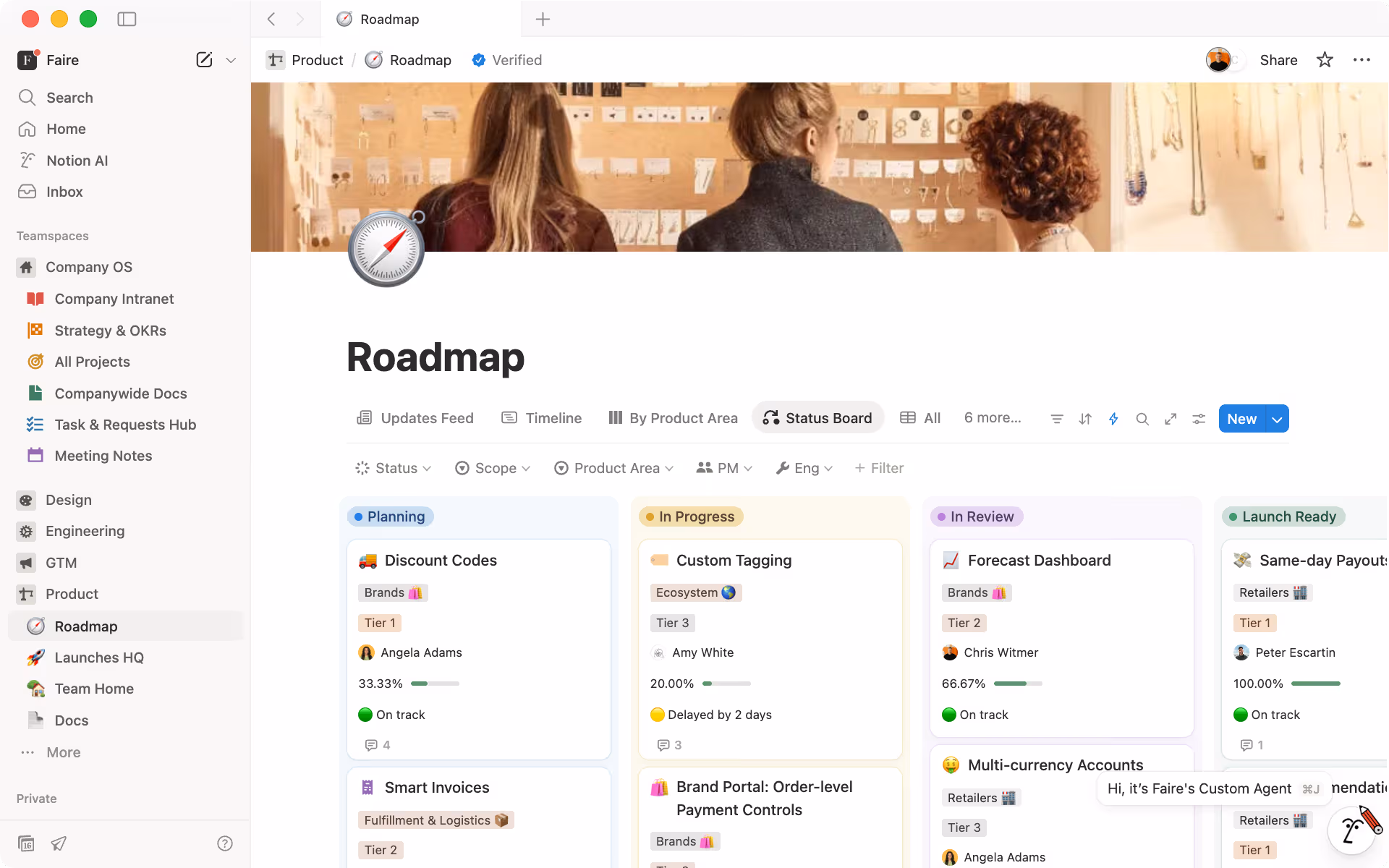Open comments on the Discount Codes card
This screenshot has height=868, width=1389.
tap(376, 745)
